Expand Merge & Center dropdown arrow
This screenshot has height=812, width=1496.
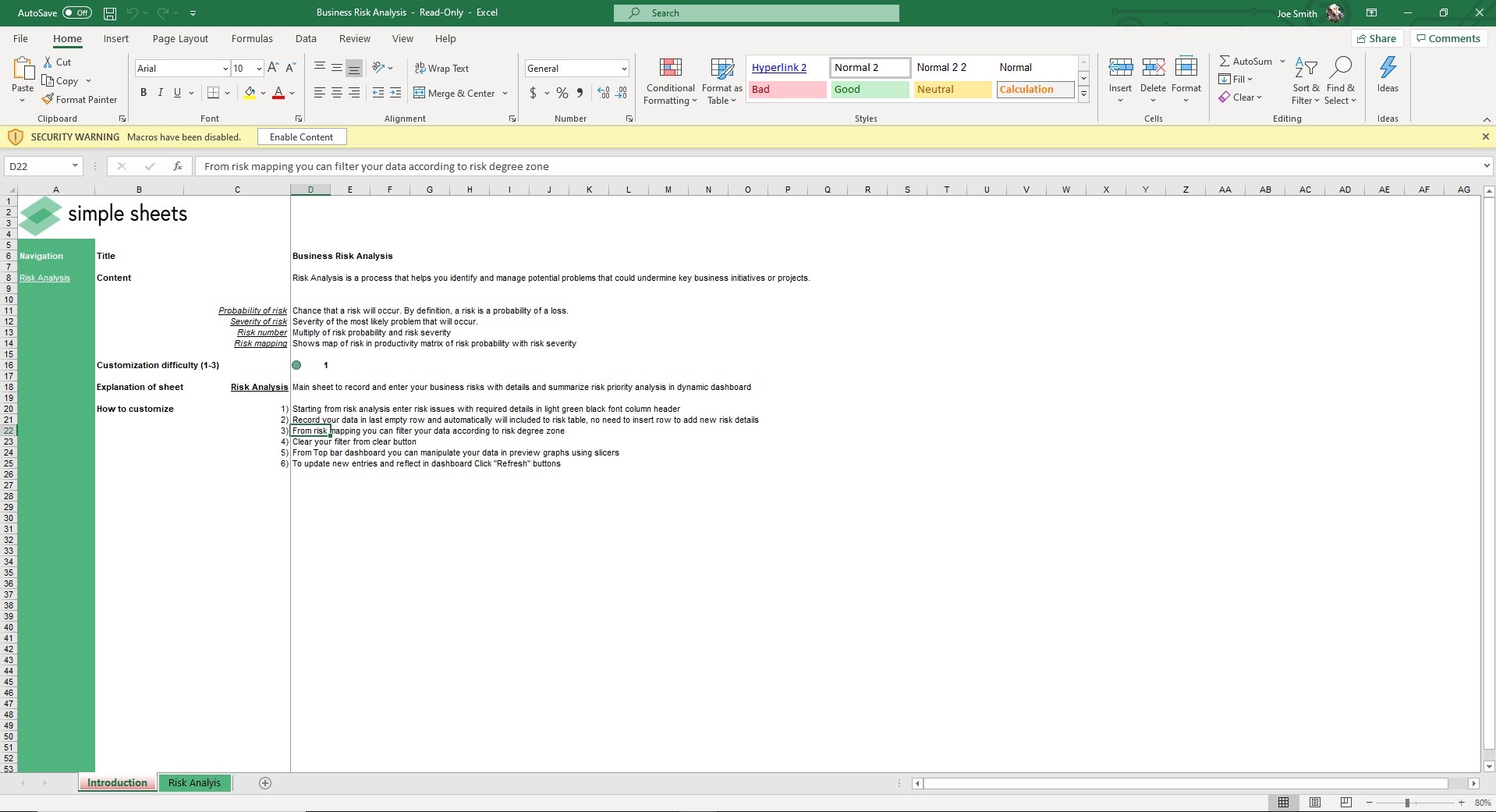point(505,94)
